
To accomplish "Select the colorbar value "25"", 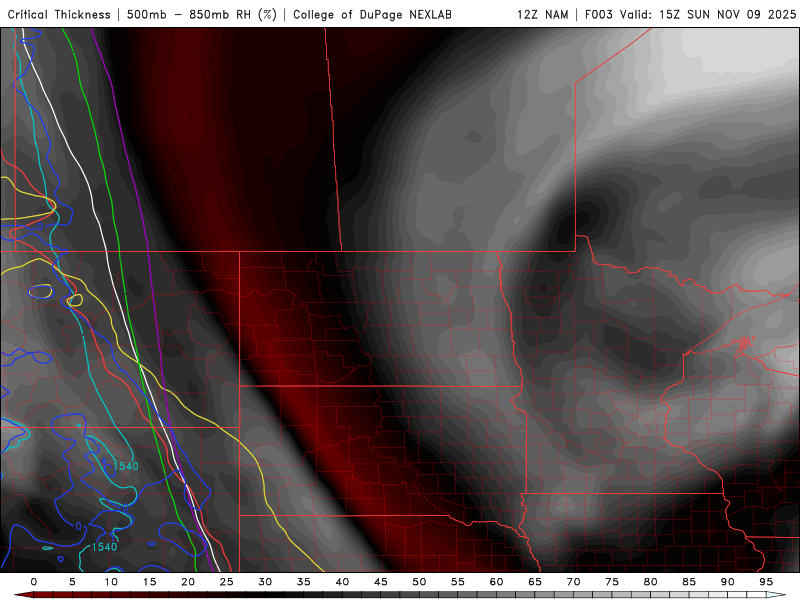I will (227, 582).
